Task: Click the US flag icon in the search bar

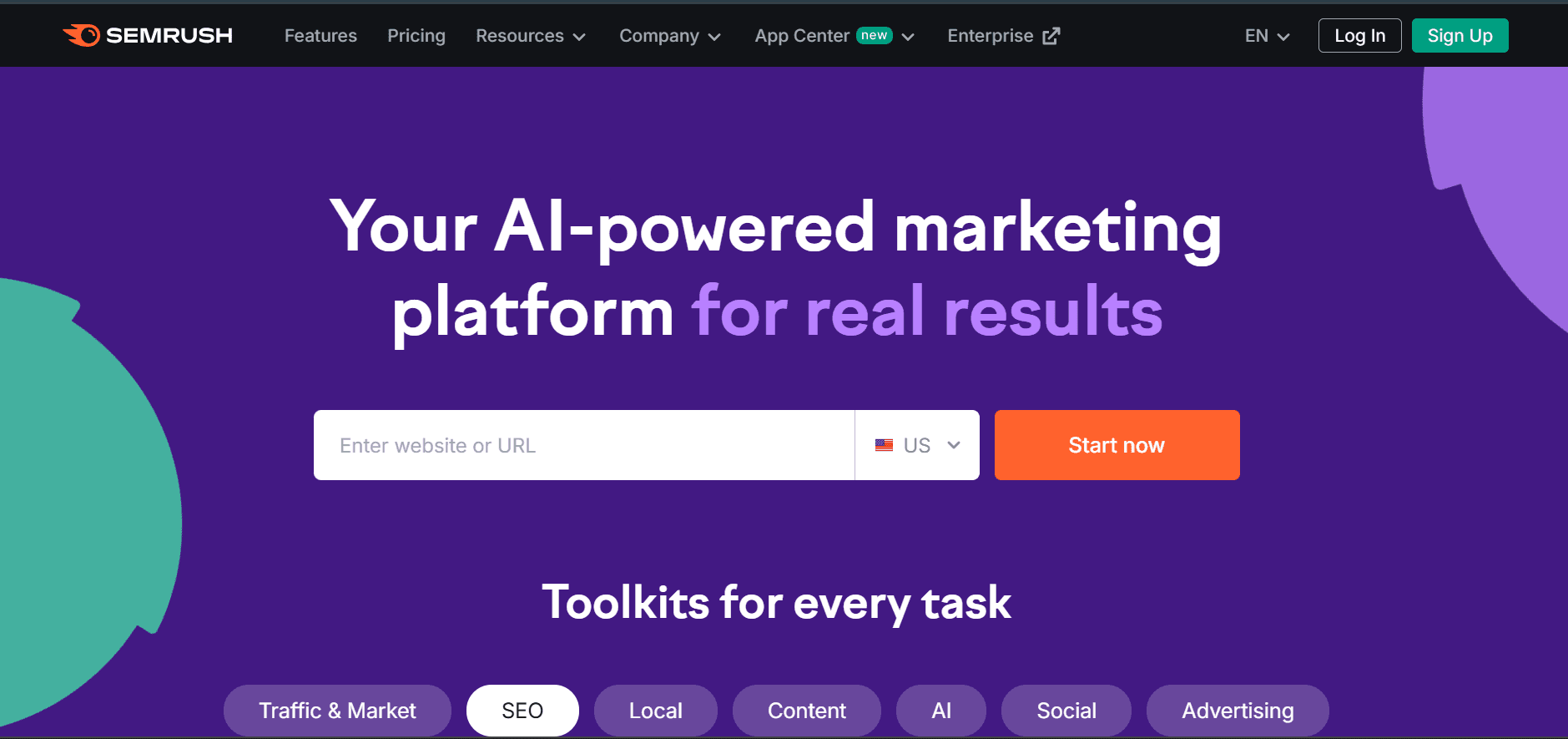Action: pyautogui.click(x=885, y=445)
